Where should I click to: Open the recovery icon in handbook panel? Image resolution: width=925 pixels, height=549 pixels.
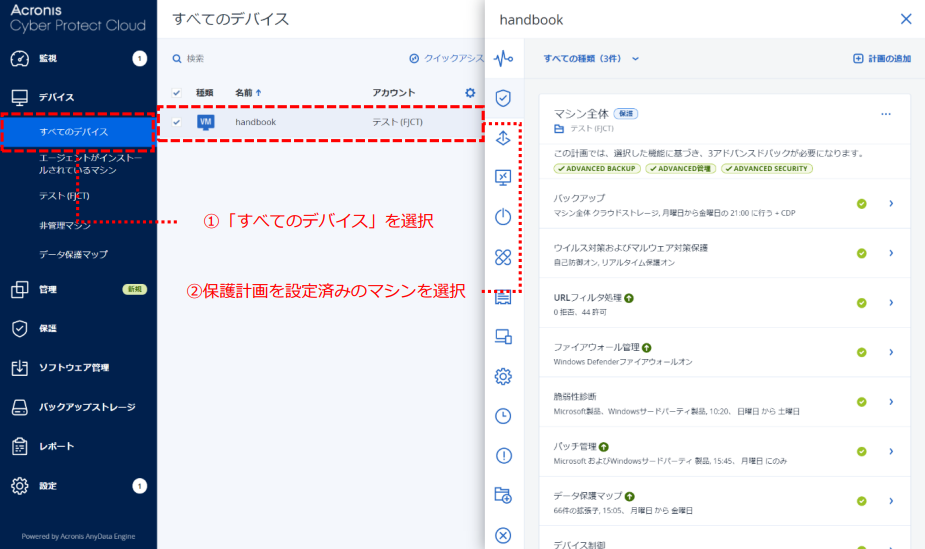click(503, 137)
